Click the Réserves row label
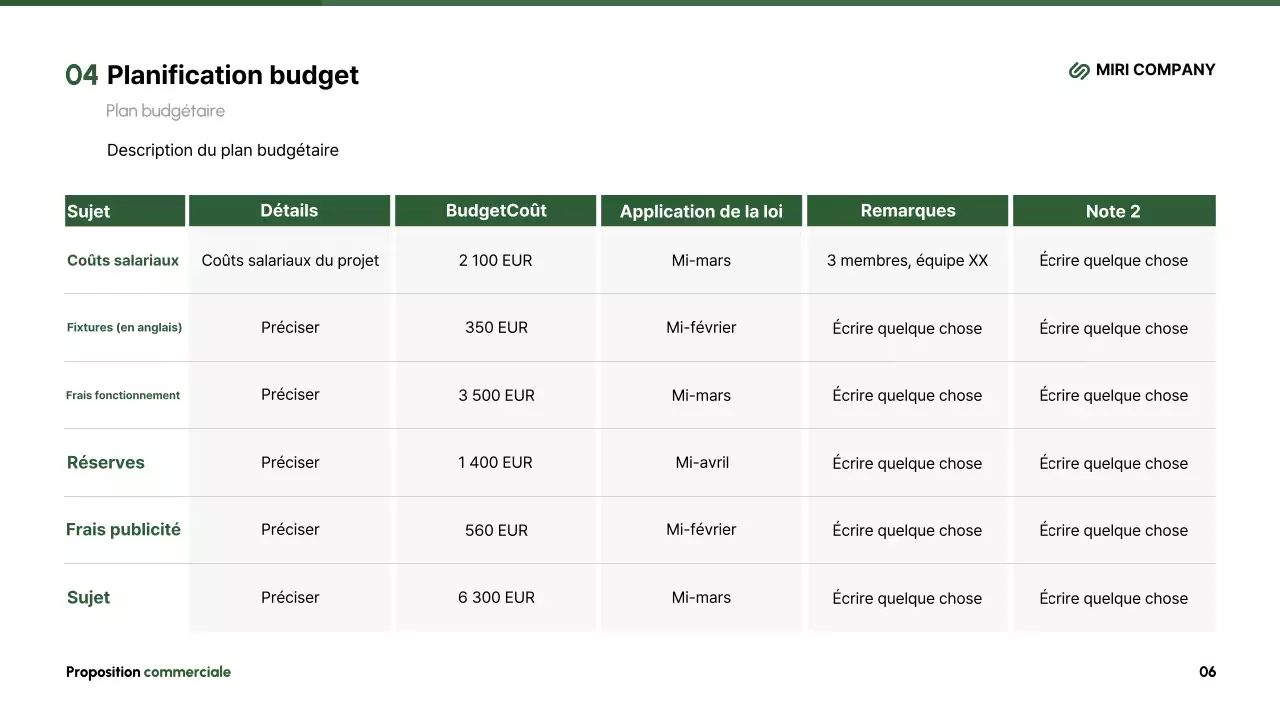This screenshot has width=1280, height=720. point(106,462)
